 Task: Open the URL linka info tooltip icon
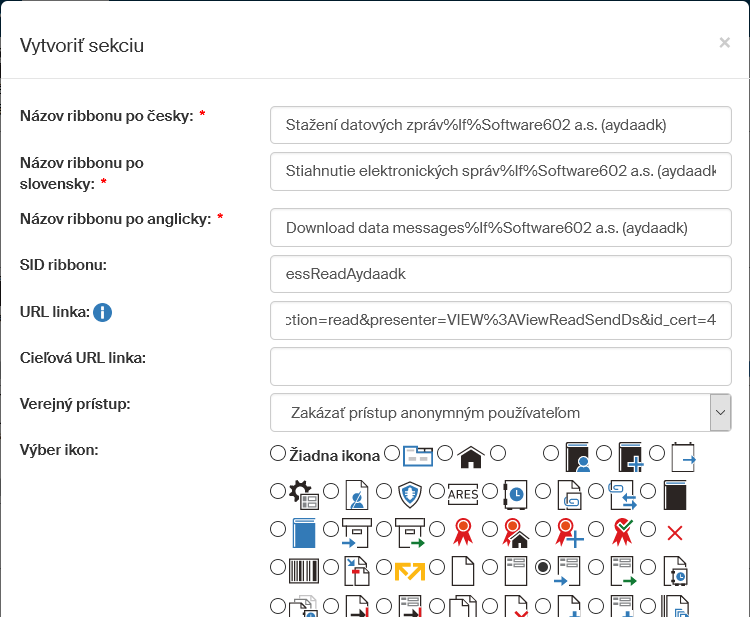click(102, 313)
